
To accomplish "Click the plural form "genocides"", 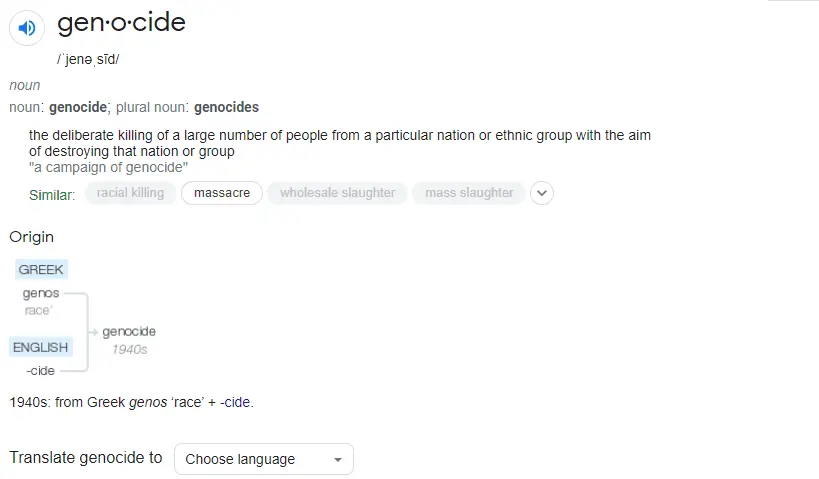I will [x=226, y=107].
